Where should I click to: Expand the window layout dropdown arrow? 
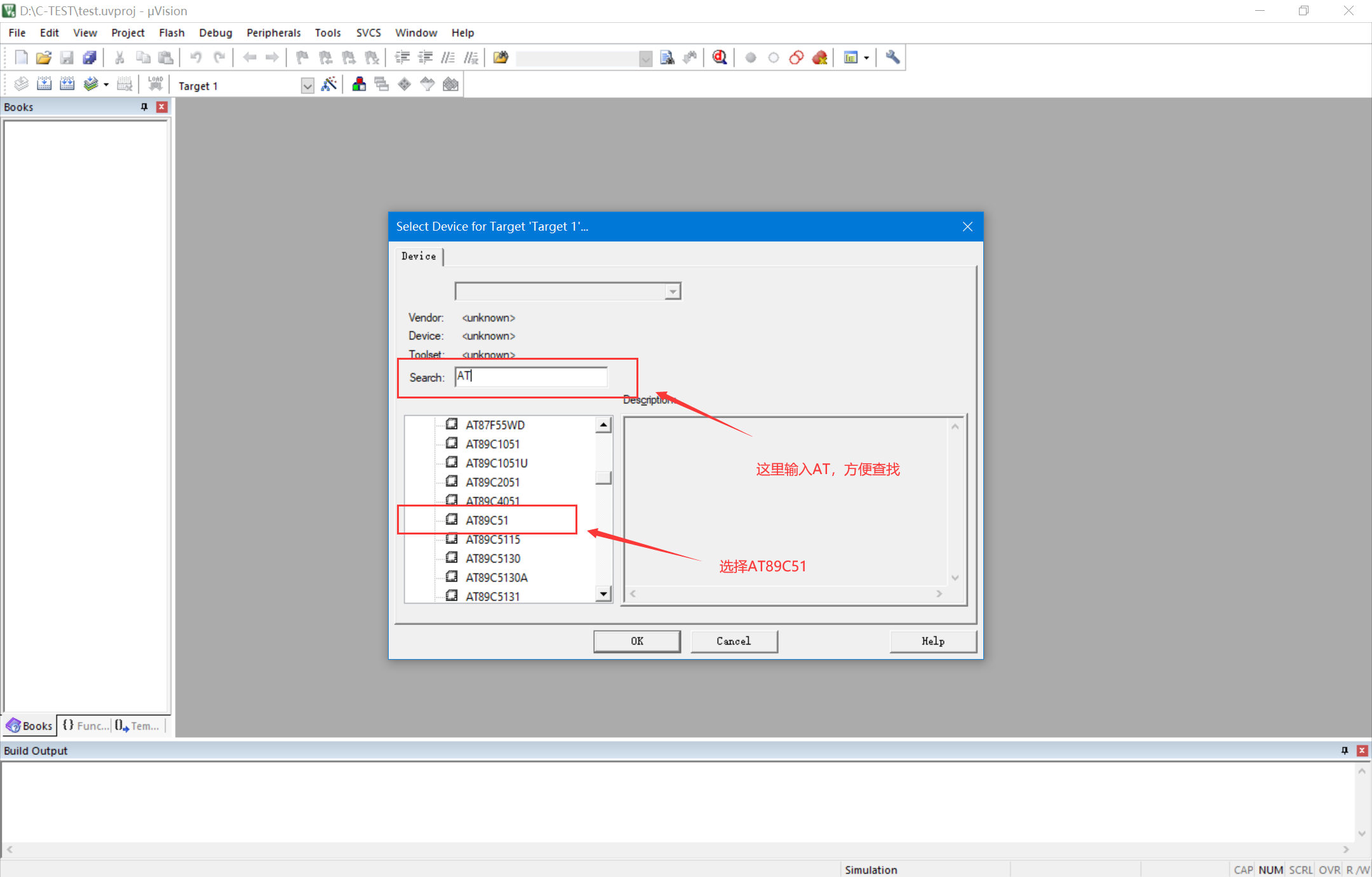866,58
